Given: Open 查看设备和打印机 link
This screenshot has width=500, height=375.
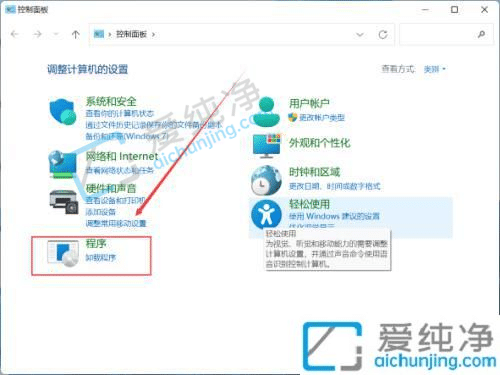Looking at the screenshot, I should pos(115,200).
